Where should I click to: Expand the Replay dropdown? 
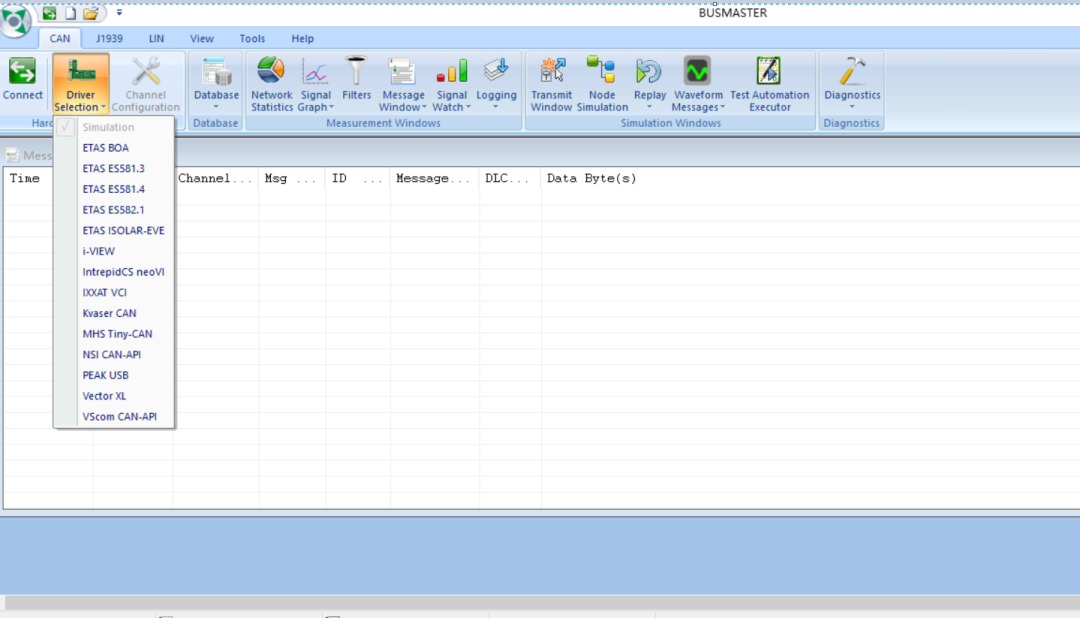(x=650, y=107)
